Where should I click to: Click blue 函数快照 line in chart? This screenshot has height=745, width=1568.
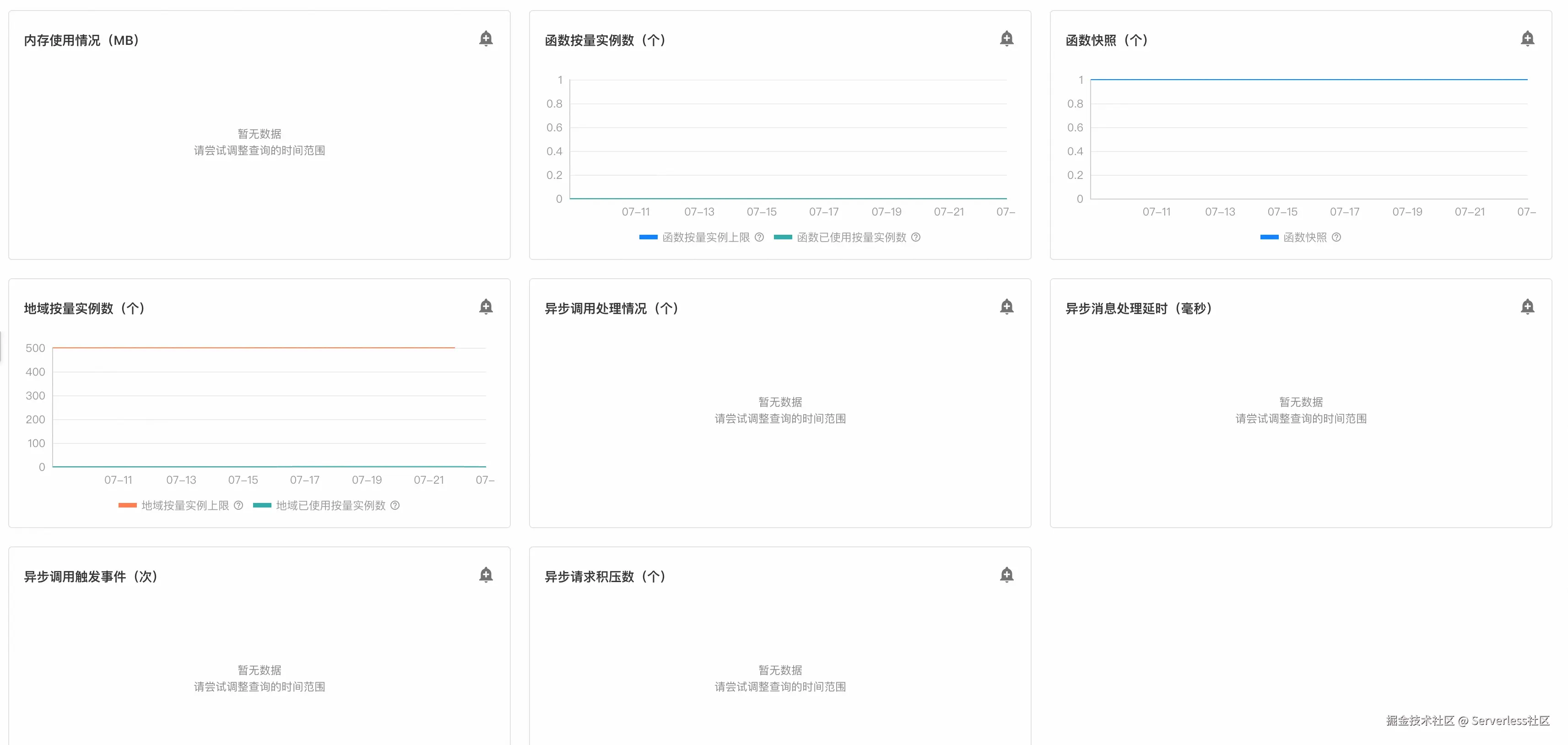(x=1308, y=79)
